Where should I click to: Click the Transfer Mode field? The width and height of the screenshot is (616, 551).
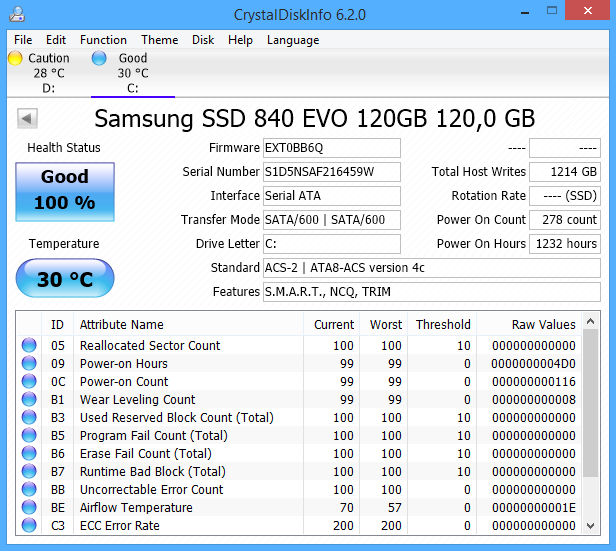click(332, 220)
